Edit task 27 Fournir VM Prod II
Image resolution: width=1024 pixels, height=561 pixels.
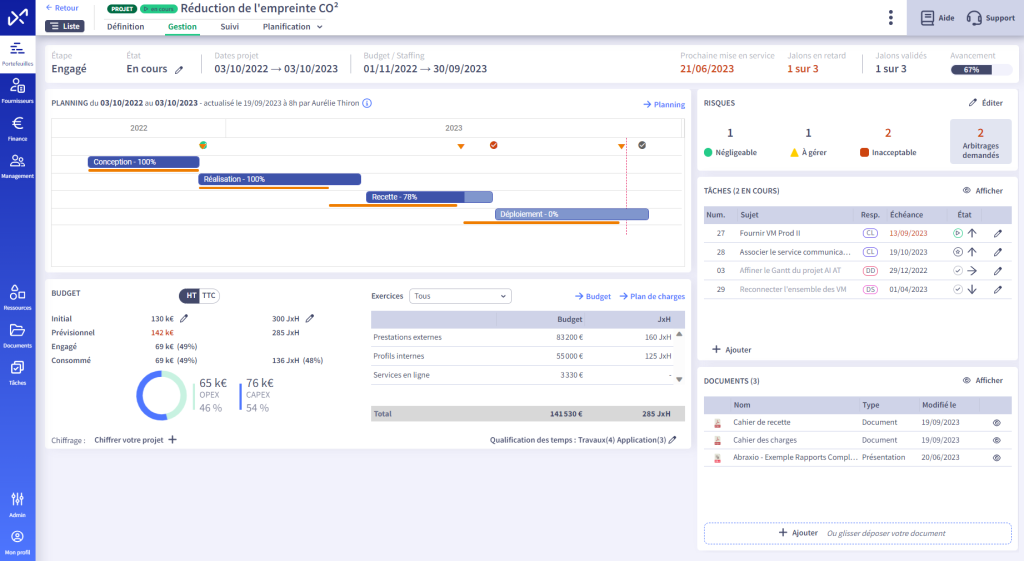pyautogui.click(x=997, y=233)
